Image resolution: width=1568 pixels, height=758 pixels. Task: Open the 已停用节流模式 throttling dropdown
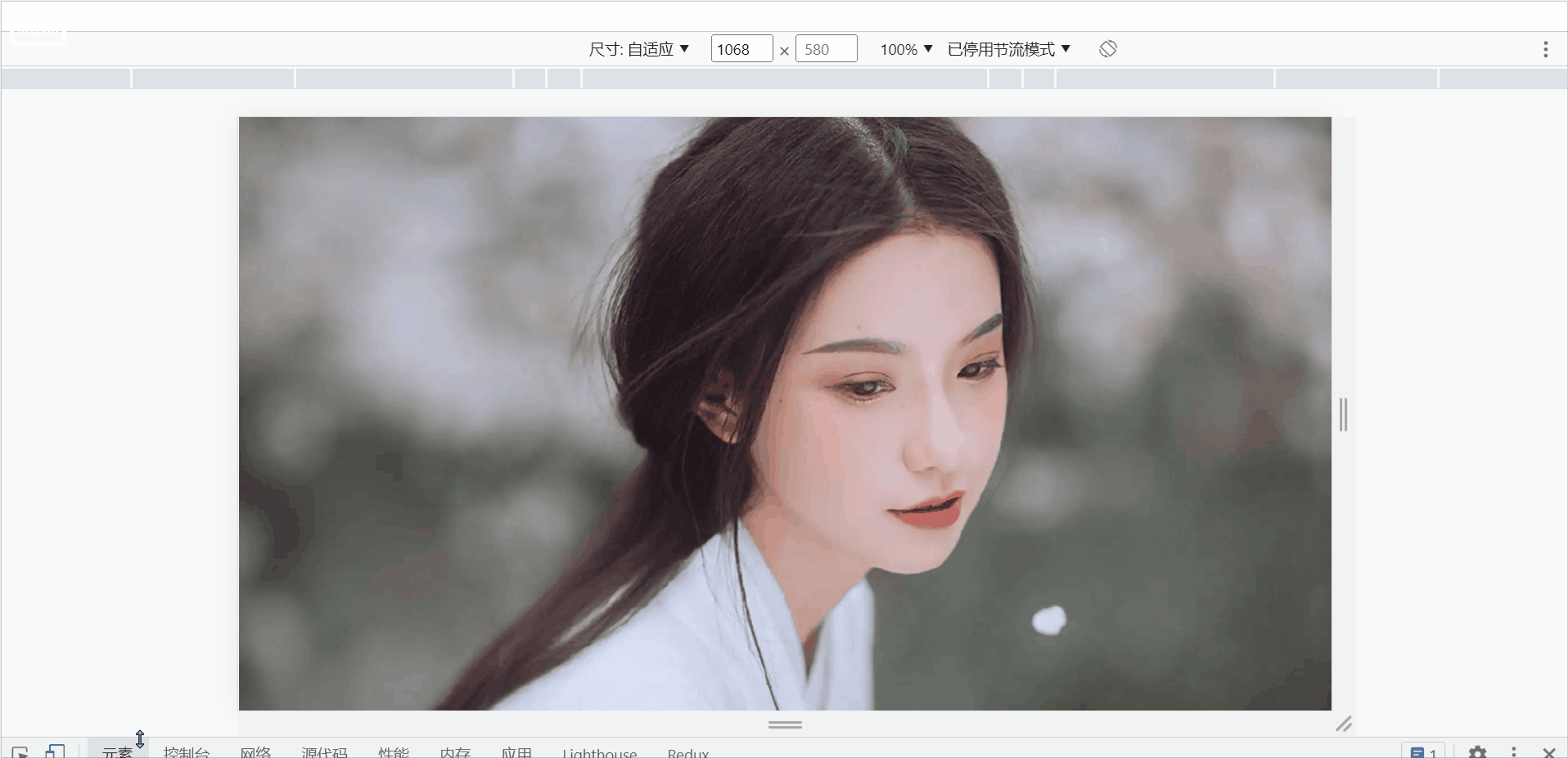[1007, 49]
